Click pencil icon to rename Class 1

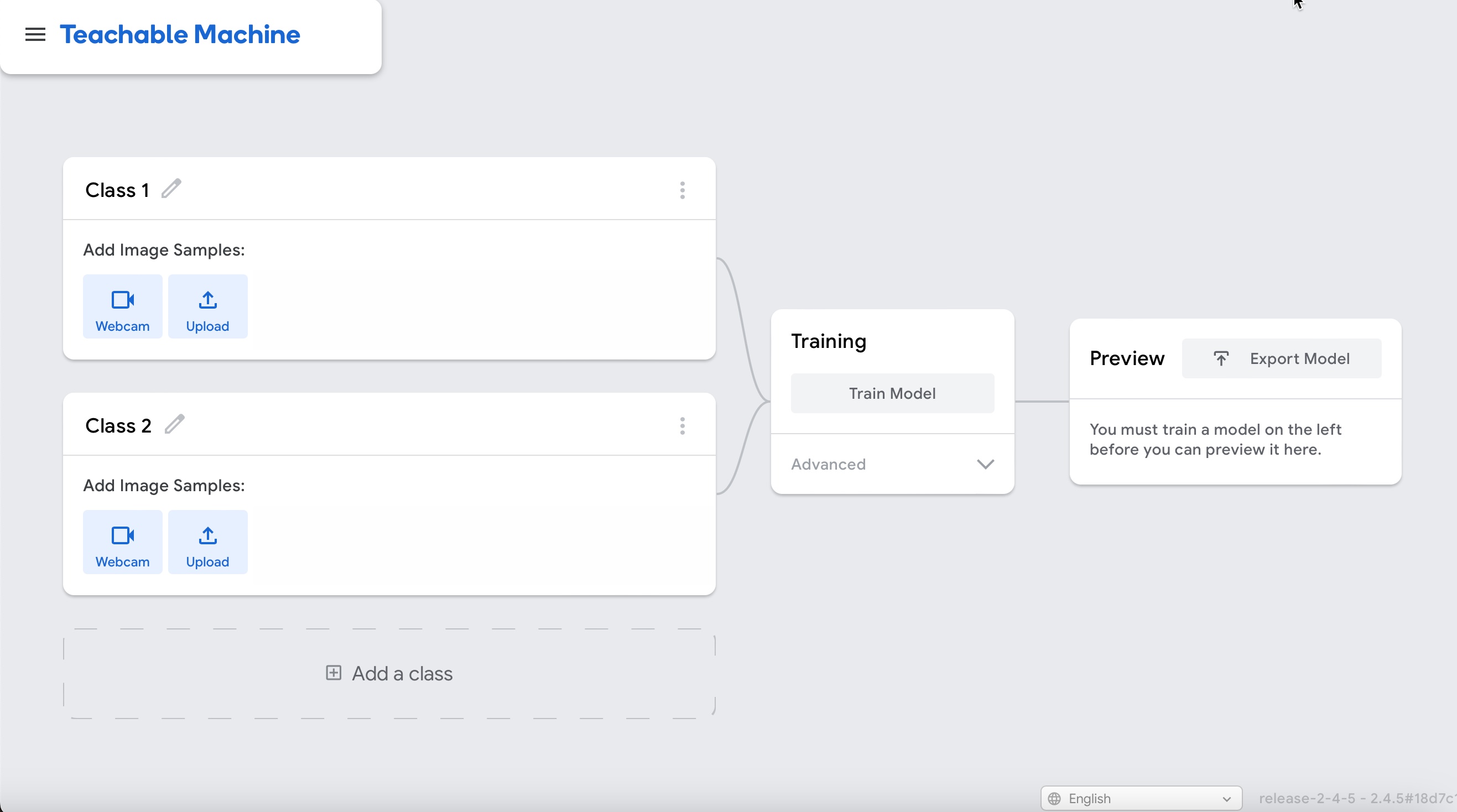click(171, 189)
